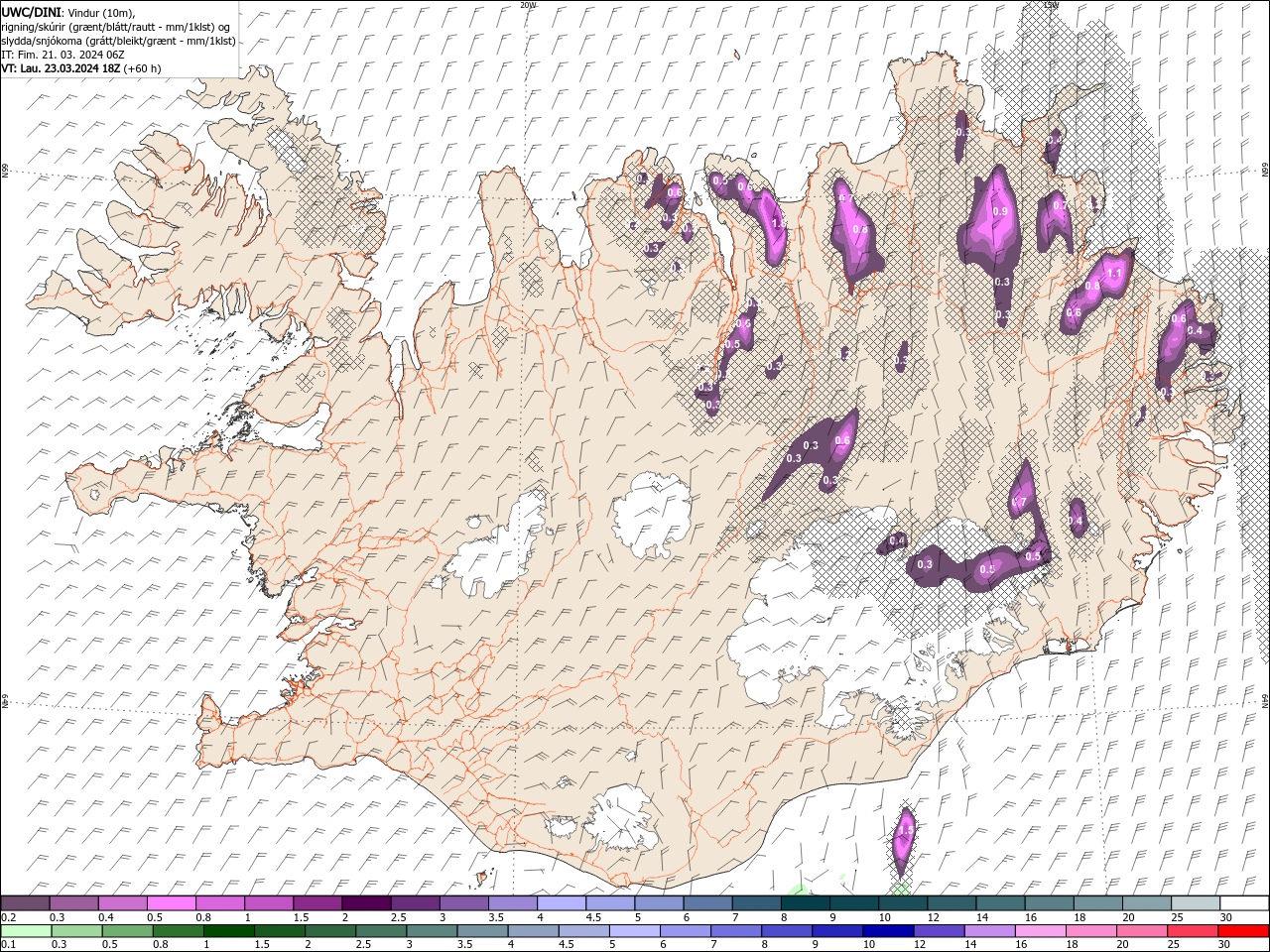Click the '1.5' value in the offshore purple patch
1270x952 pixels.
[x=904, y=831]
